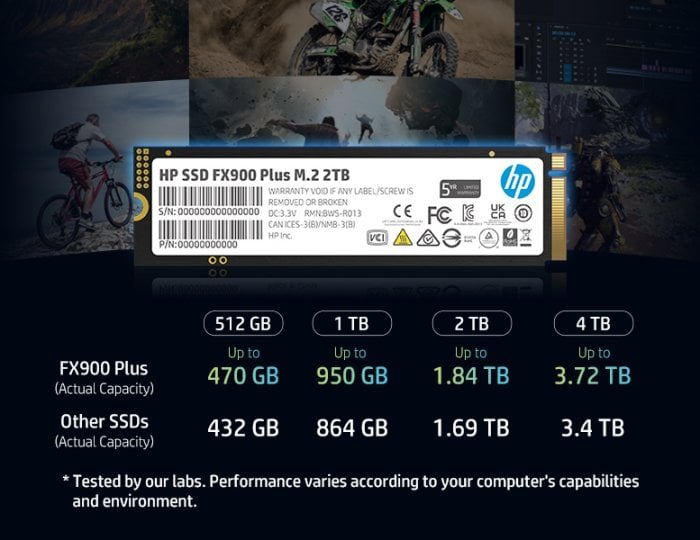The width and height of the screenshot is (700, 540).
Task: Click the crossed-out bin WEEE icon
Action: click(x=526, y=237)
